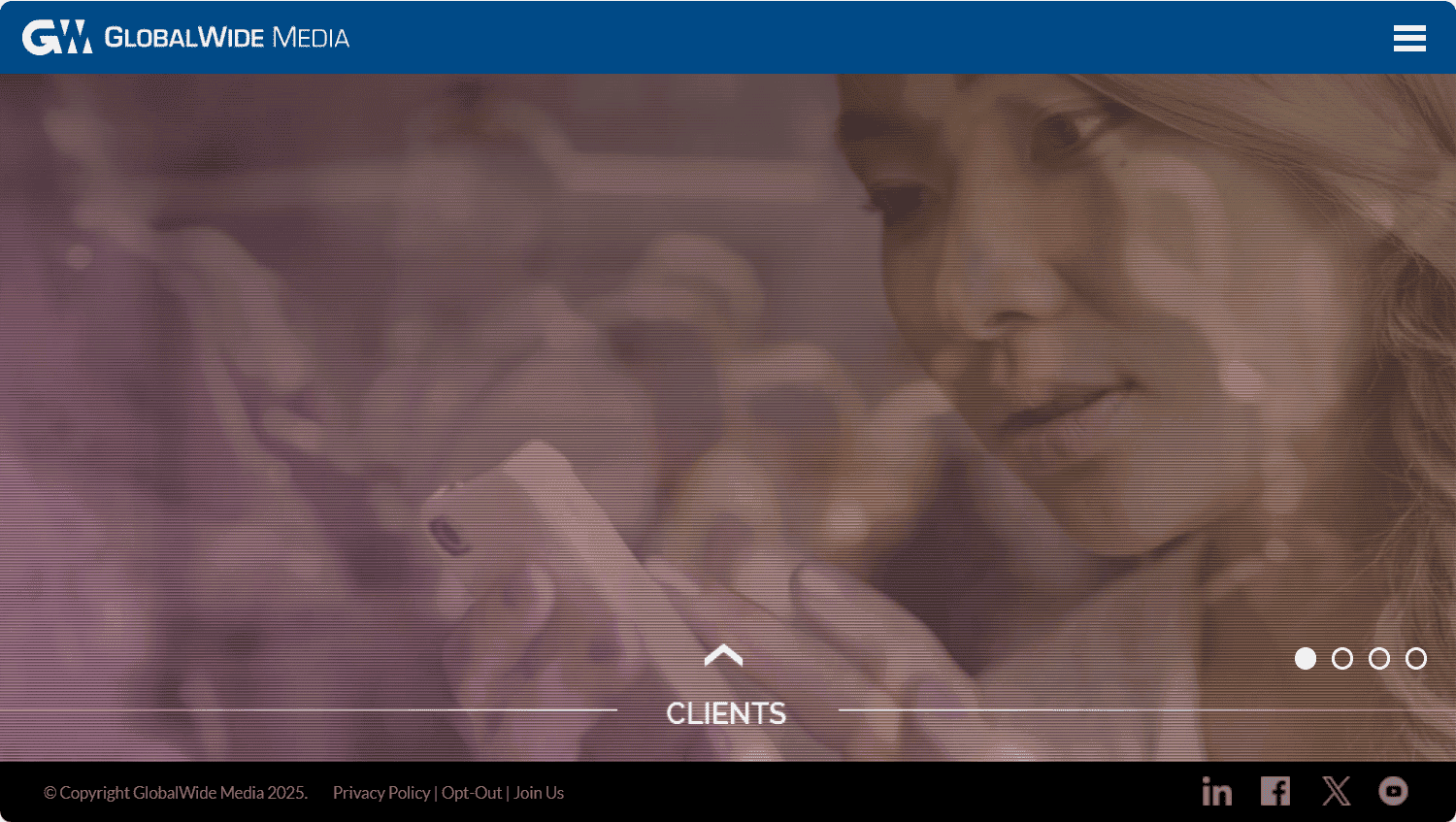Open the hamburger navigation menu
Image resolution: width=1456 pixels, height=822 pixels.
(x=1409, y=38)
